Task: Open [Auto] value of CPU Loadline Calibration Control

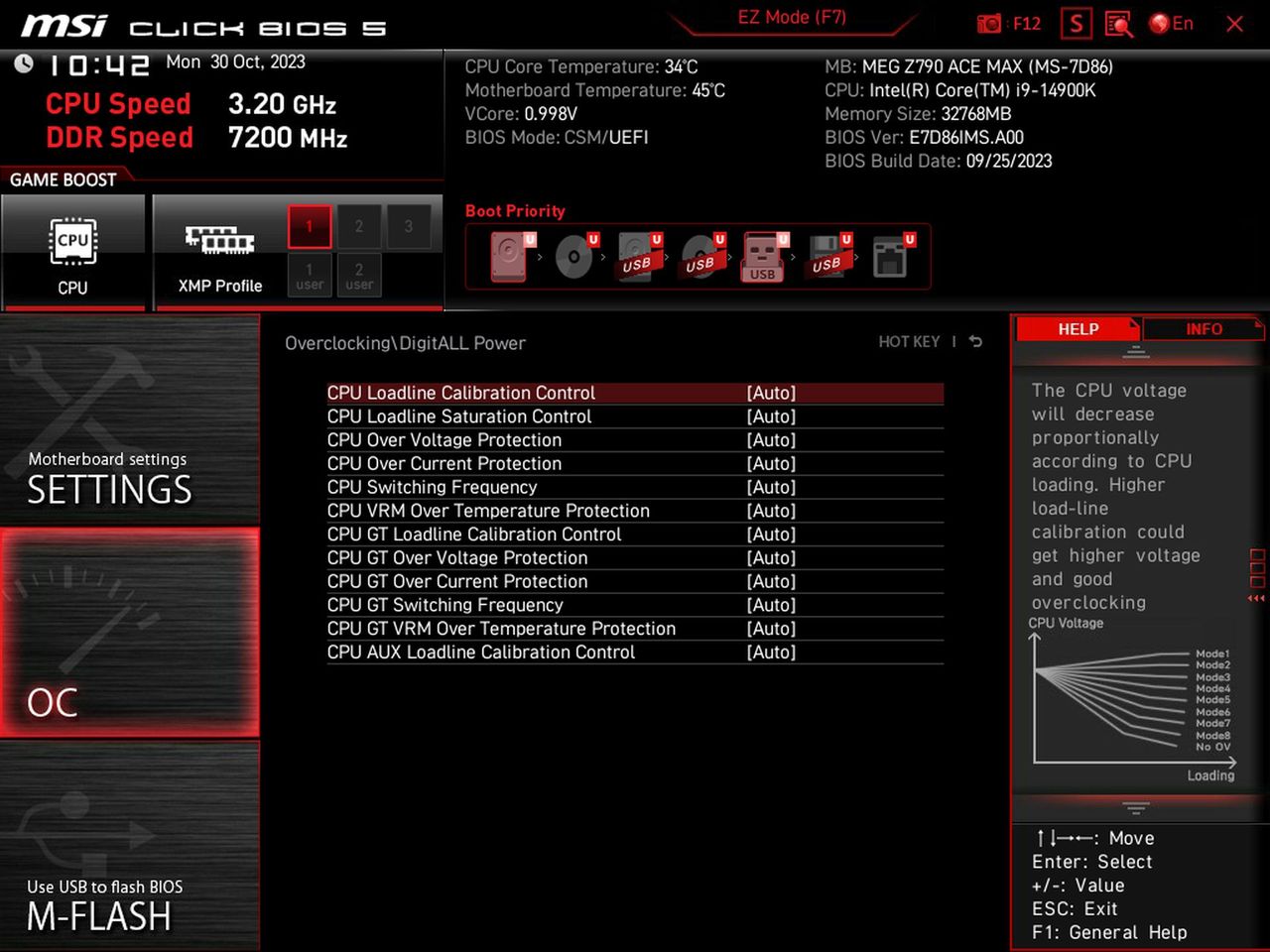Action: tap(771, 393)
